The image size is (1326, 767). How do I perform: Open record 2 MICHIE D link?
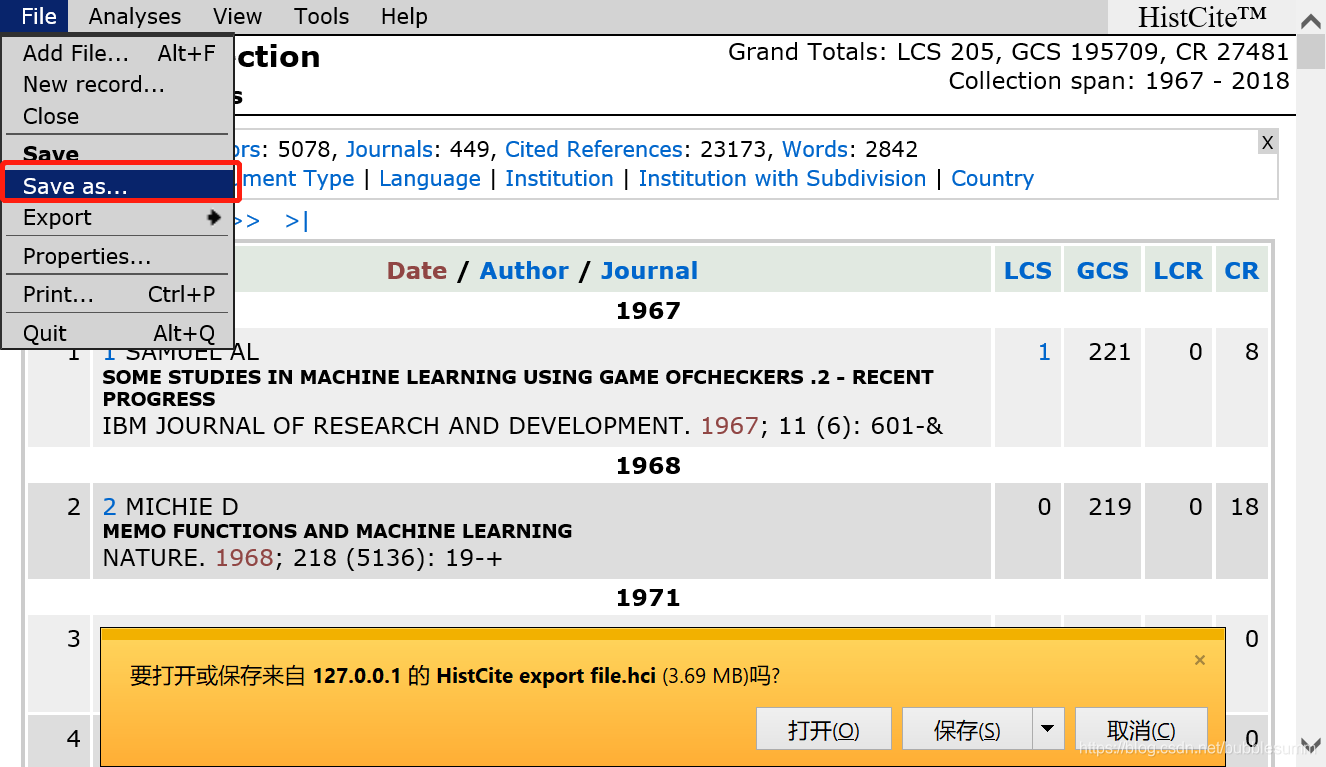tap(110, 507)
